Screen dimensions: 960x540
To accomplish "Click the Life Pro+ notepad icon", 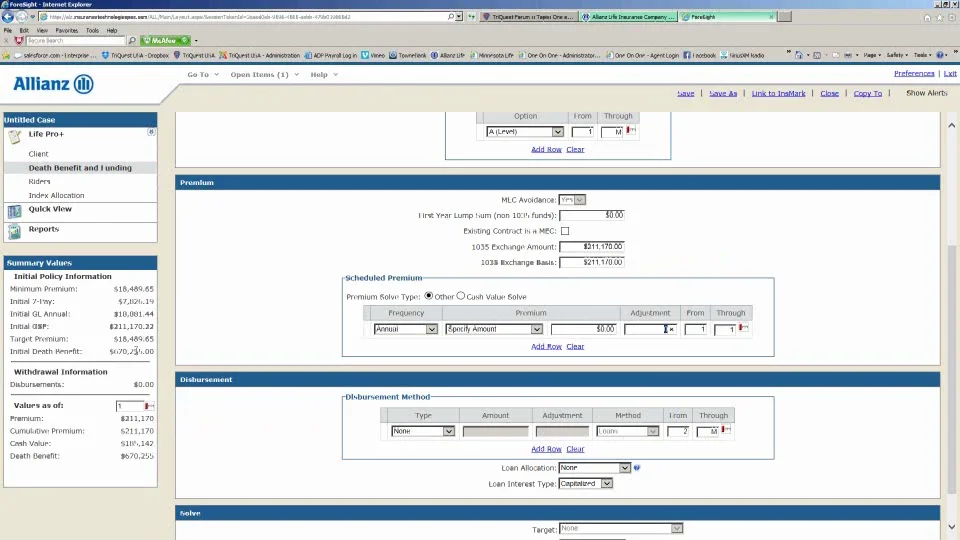I will (x=15, y=137).
